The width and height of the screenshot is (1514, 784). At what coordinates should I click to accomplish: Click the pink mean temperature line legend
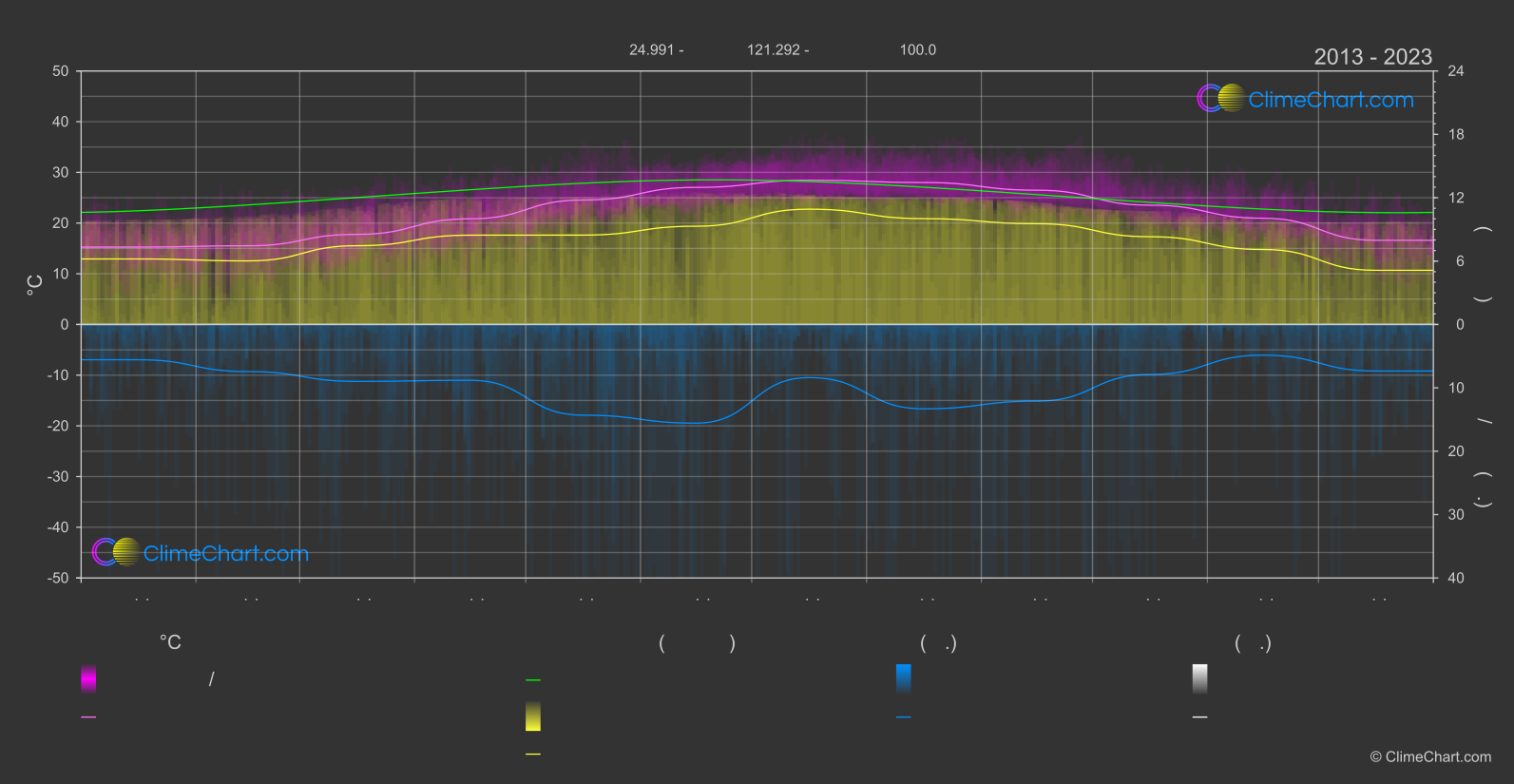click(88, 717)
